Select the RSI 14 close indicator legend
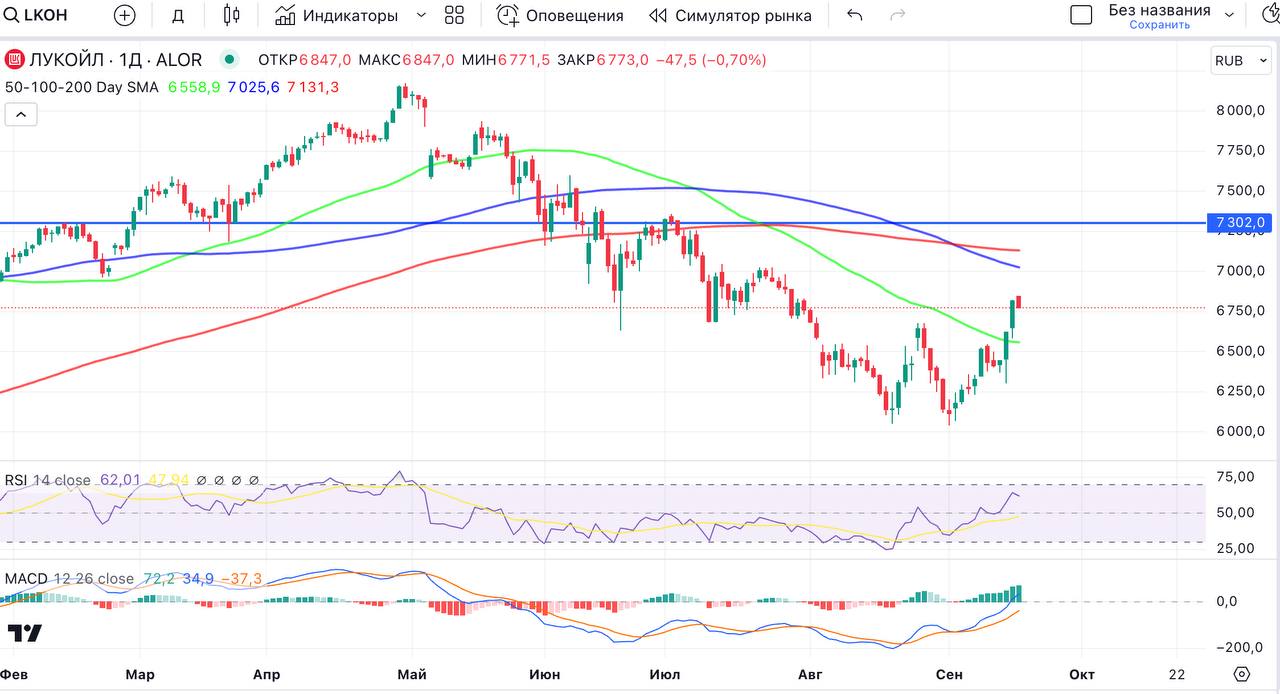Viewport: 1280px width, 694px height. pos(48,480)
